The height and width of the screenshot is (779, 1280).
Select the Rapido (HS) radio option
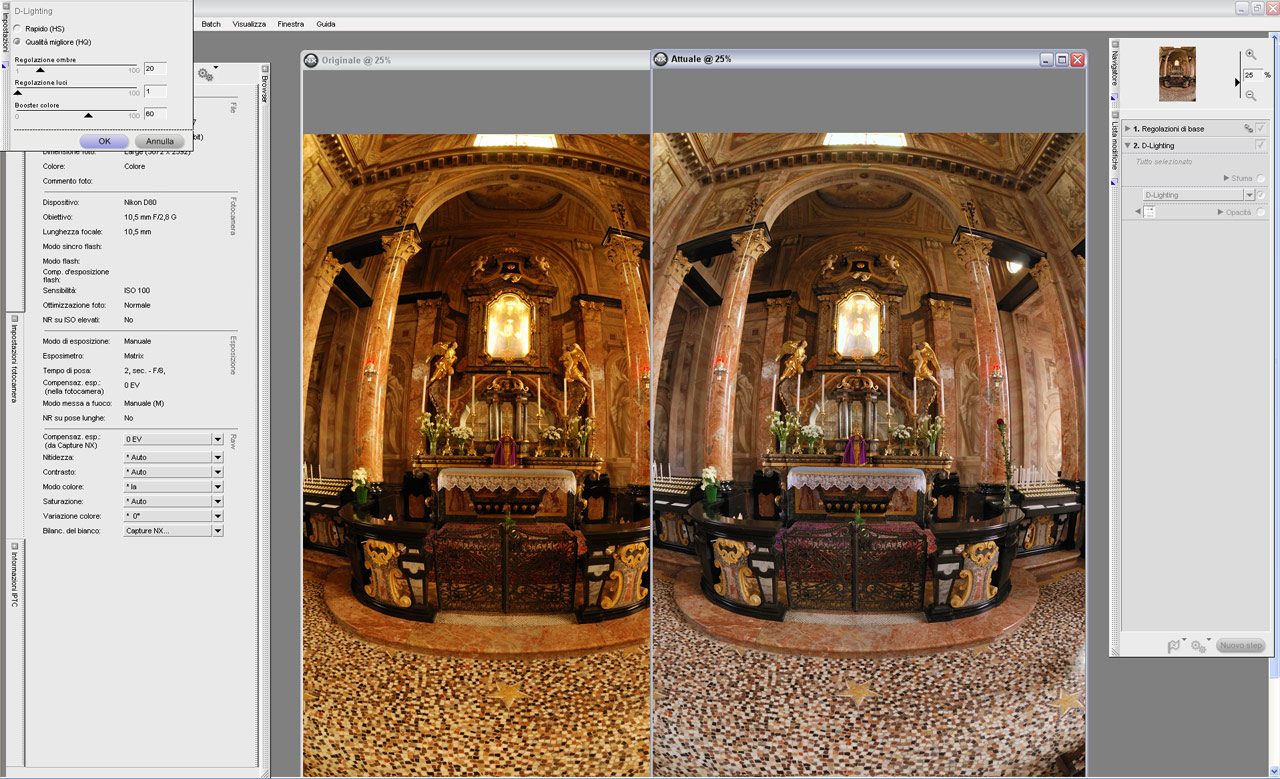[17, 29]
